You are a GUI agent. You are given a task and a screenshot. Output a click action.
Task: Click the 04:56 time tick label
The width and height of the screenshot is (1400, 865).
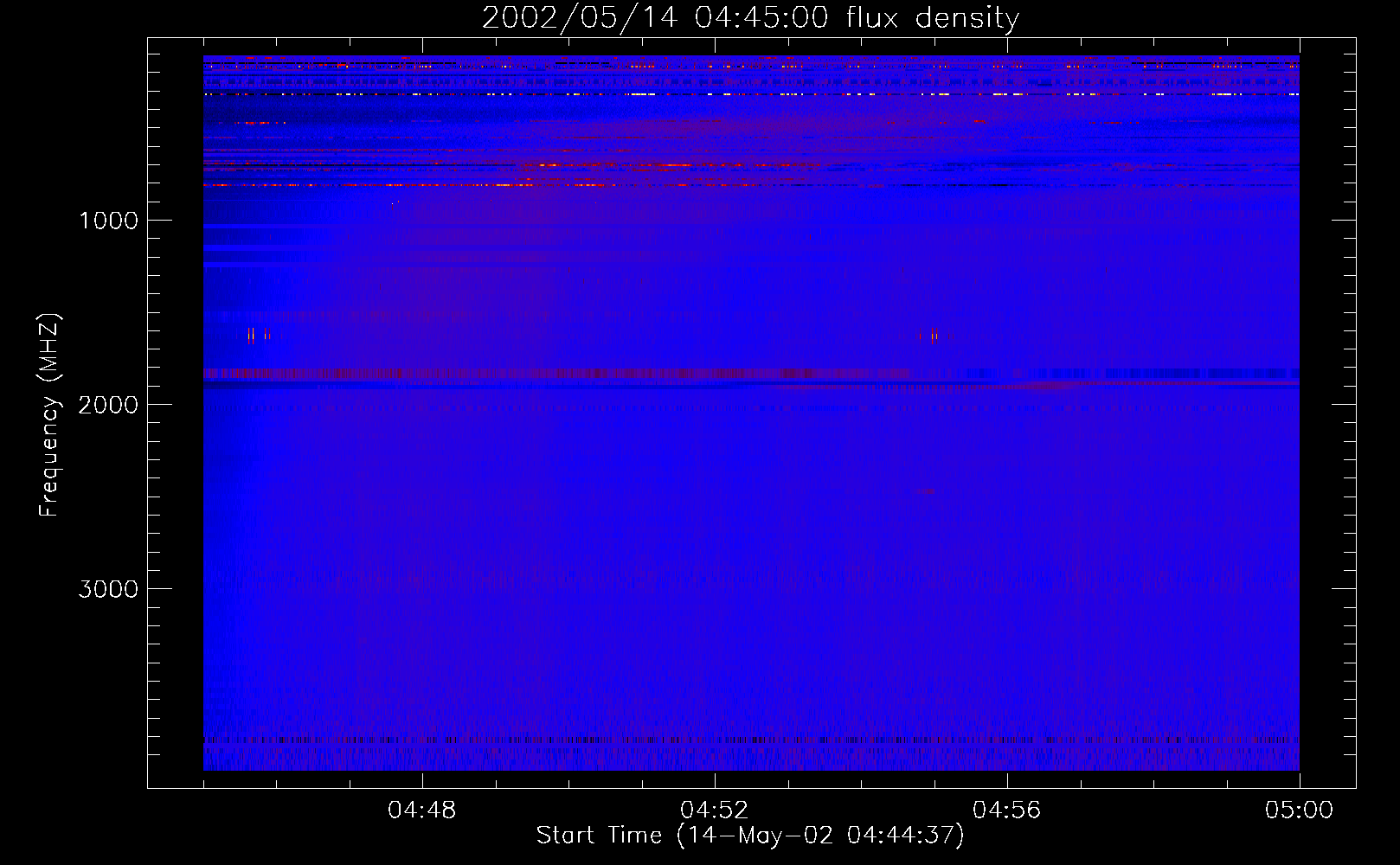click(1007, 811)
